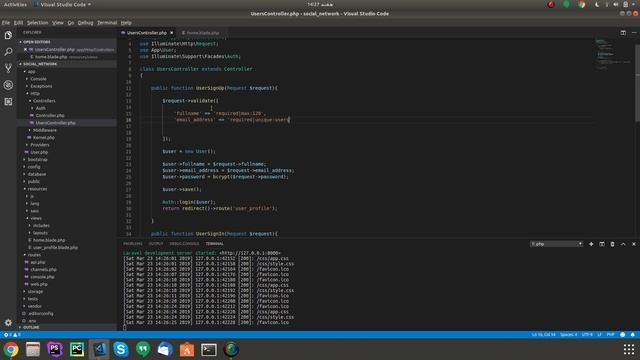640x360 pixels.
Task: Show applications grid in dock
Action: point(629,349)
